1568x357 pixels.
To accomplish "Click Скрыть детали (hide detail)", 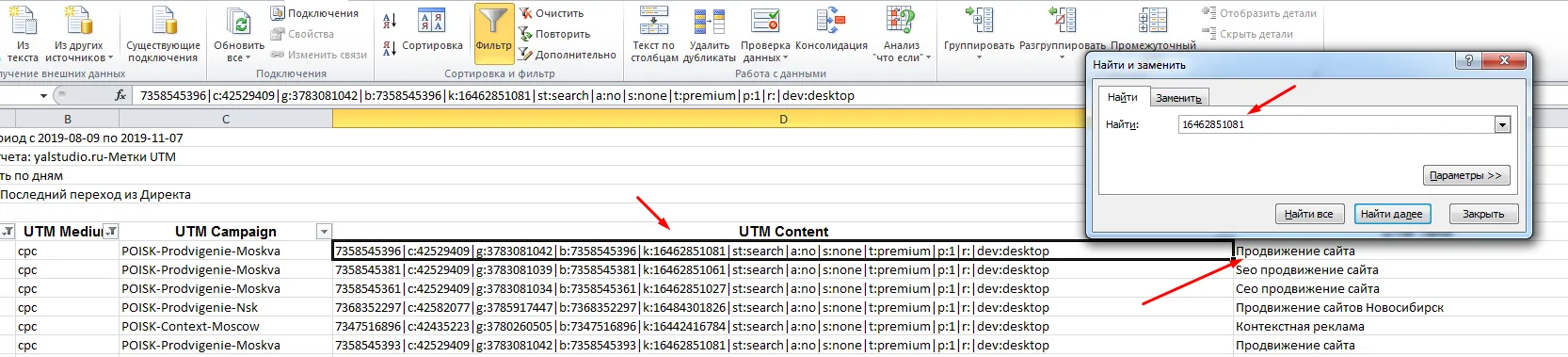I will click(1247, 34).
